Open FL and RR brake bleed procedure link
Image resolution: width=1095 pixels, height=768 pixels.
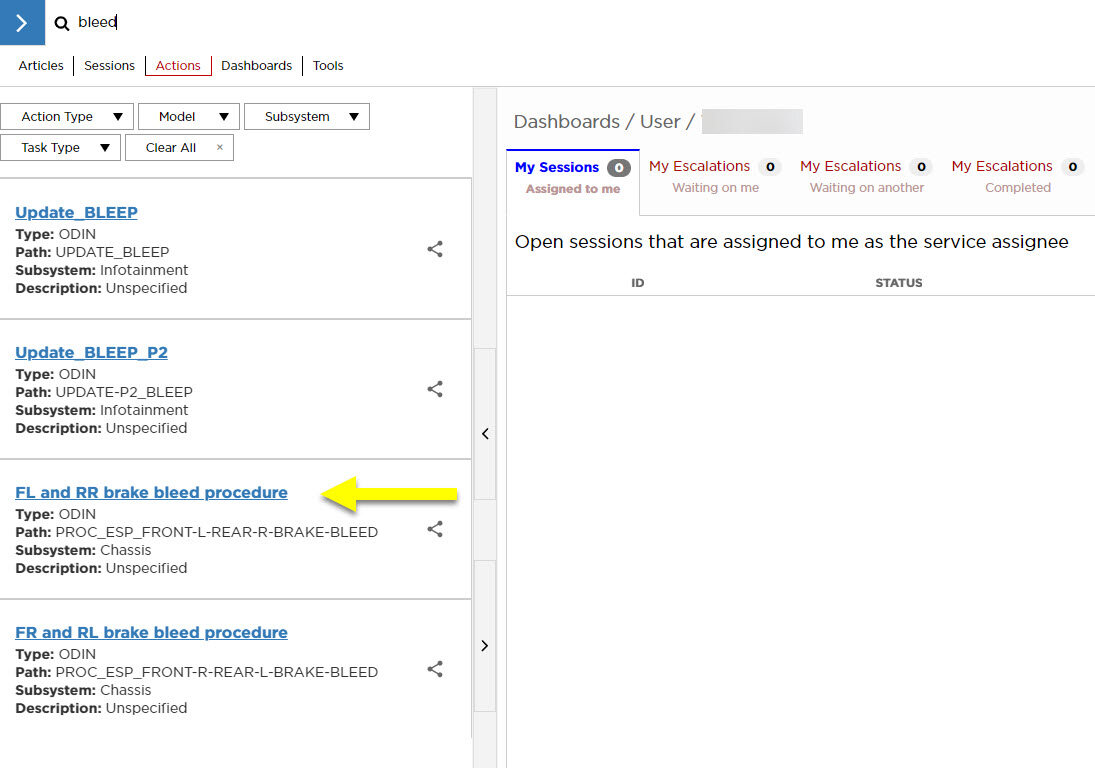(151, 493)
